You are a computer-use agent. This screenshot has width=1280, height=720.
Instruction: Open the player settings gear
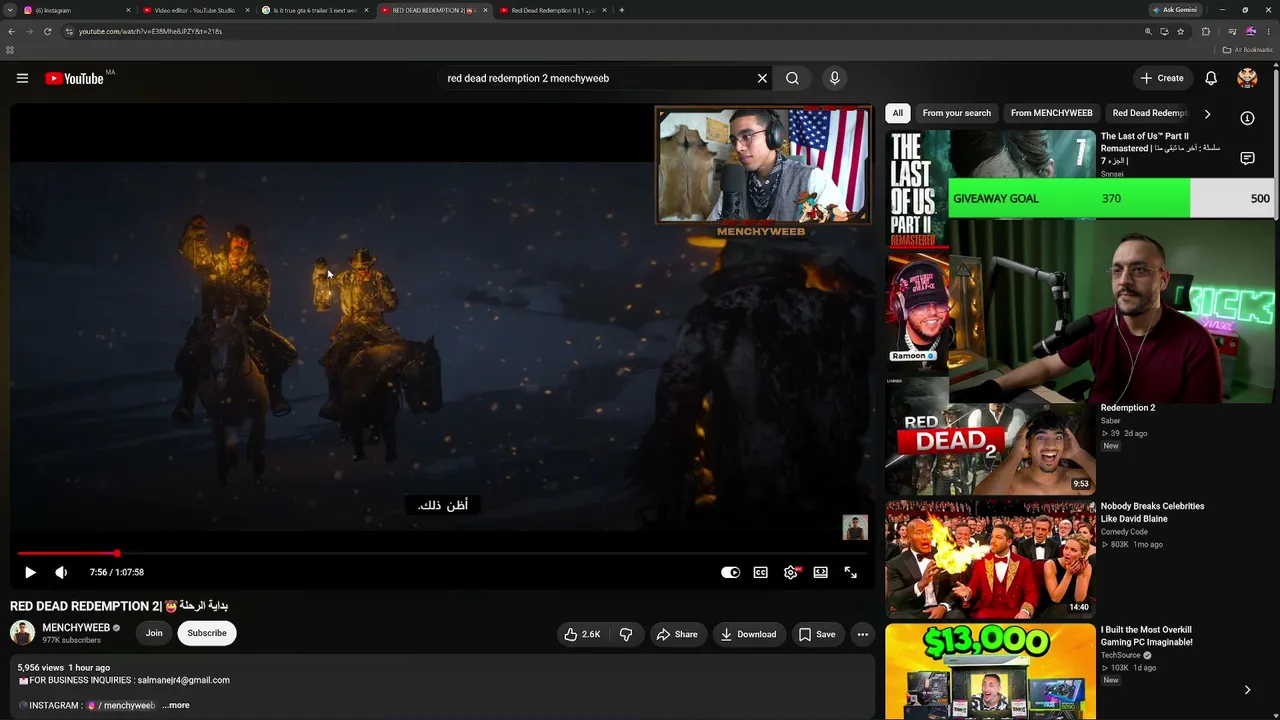coord(791,572)
